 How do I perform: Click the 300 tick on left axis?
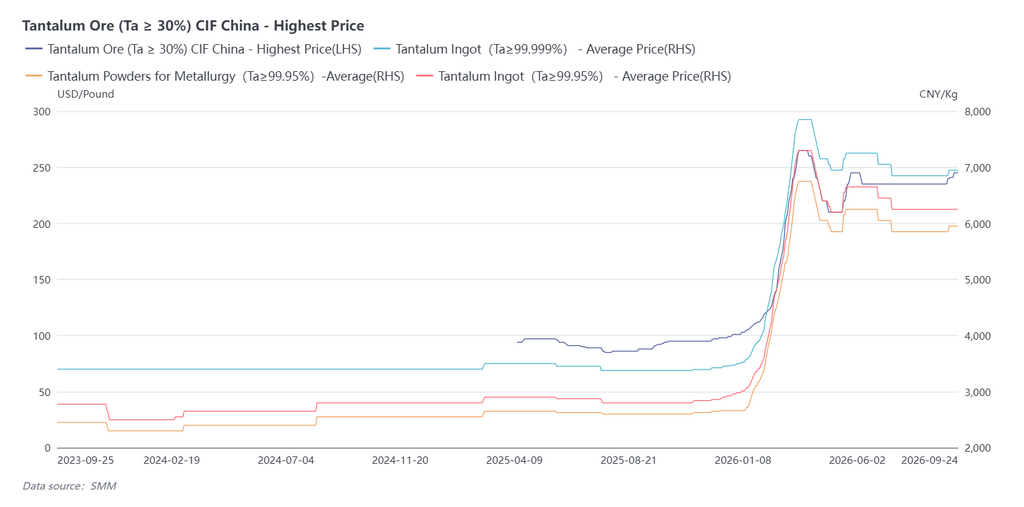coord(42,112)
